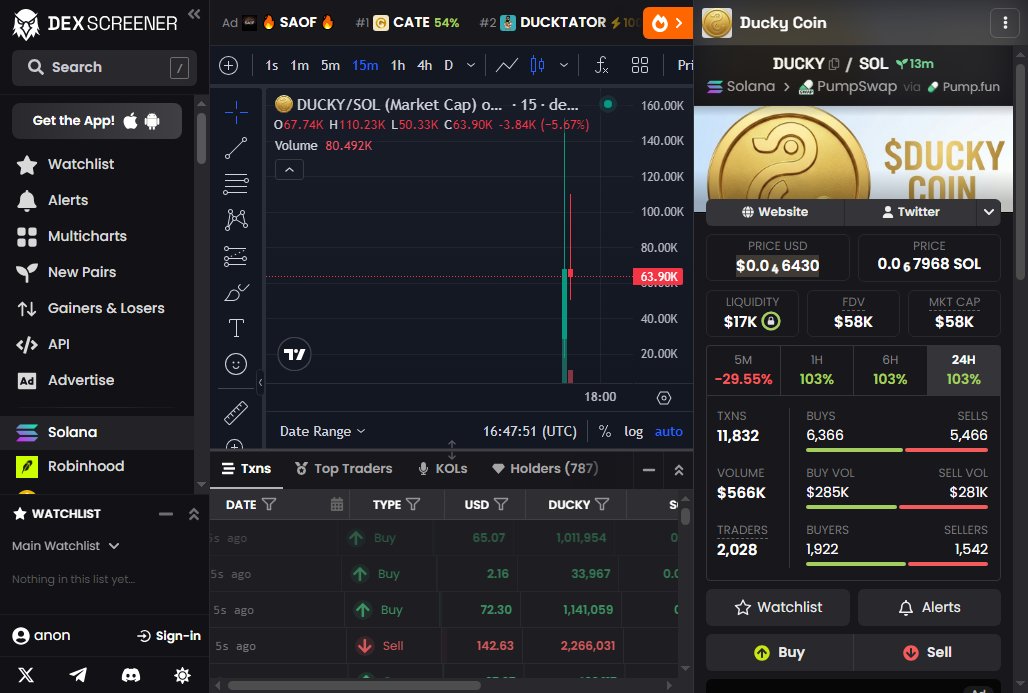Open the Discord social link
This screenshot has width=1028, height=693.
130,675
